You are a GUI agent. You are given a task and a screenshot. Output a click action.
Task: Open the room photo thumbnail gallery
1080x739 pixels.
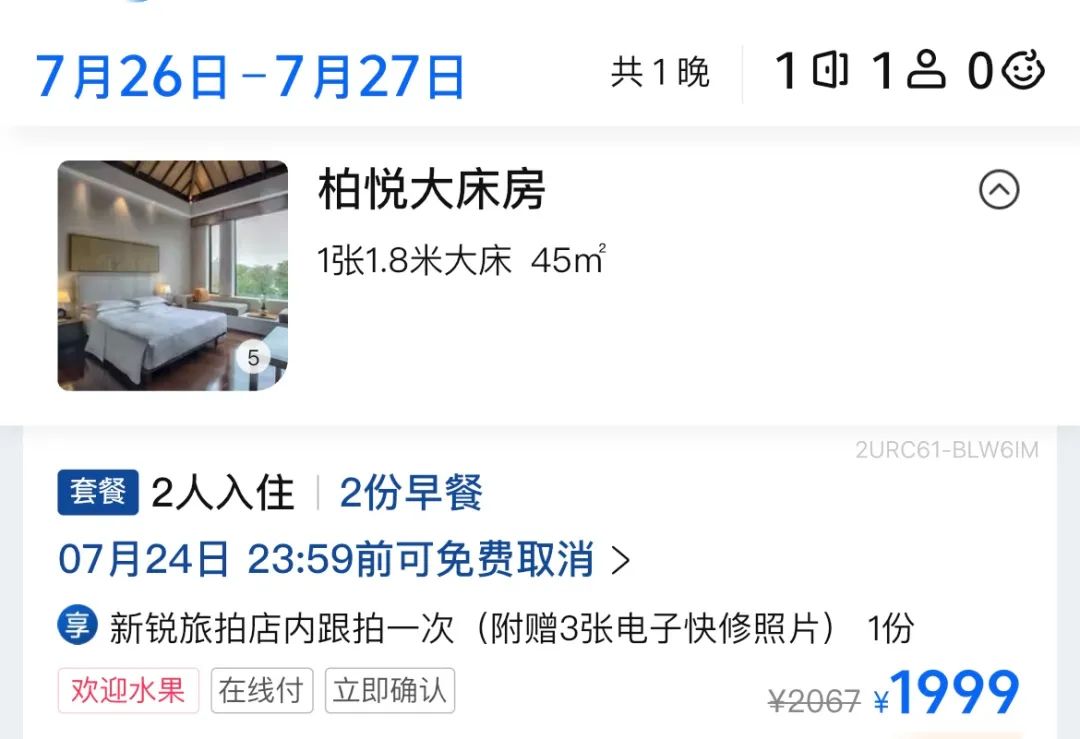(172, 275)
